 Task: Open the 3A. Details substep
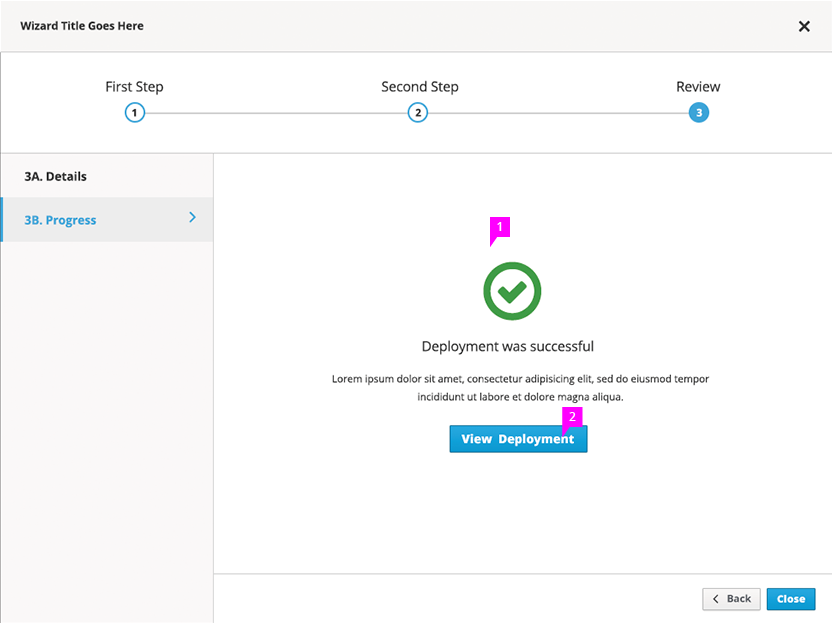pos(107,176)
